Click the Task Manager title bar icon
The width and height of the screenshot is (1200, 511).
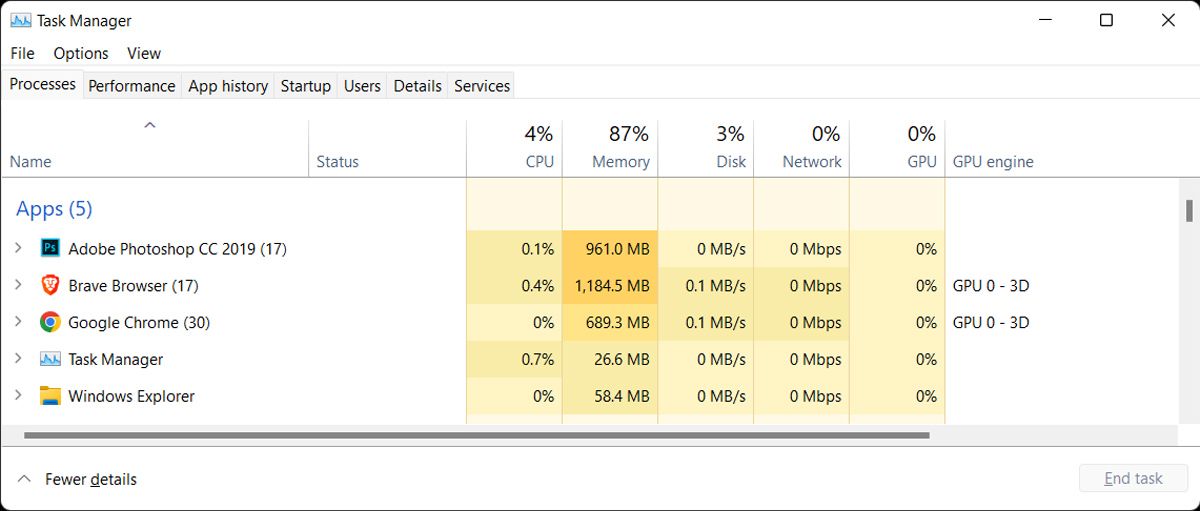pos(20,20)
